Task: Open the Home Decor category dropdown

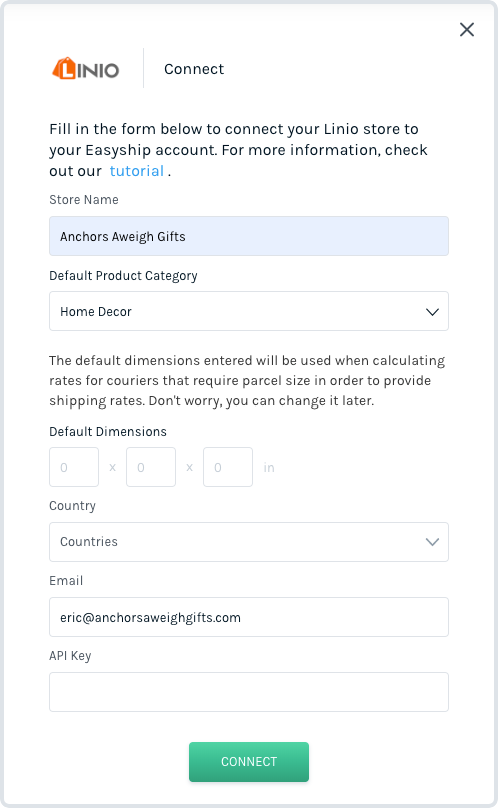Action: coord(248,311)
